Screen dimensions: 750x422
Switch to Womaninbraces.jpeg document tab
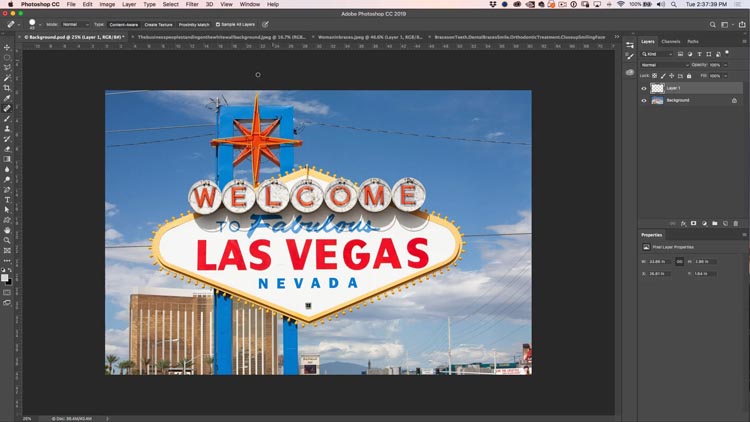point(370,37)
